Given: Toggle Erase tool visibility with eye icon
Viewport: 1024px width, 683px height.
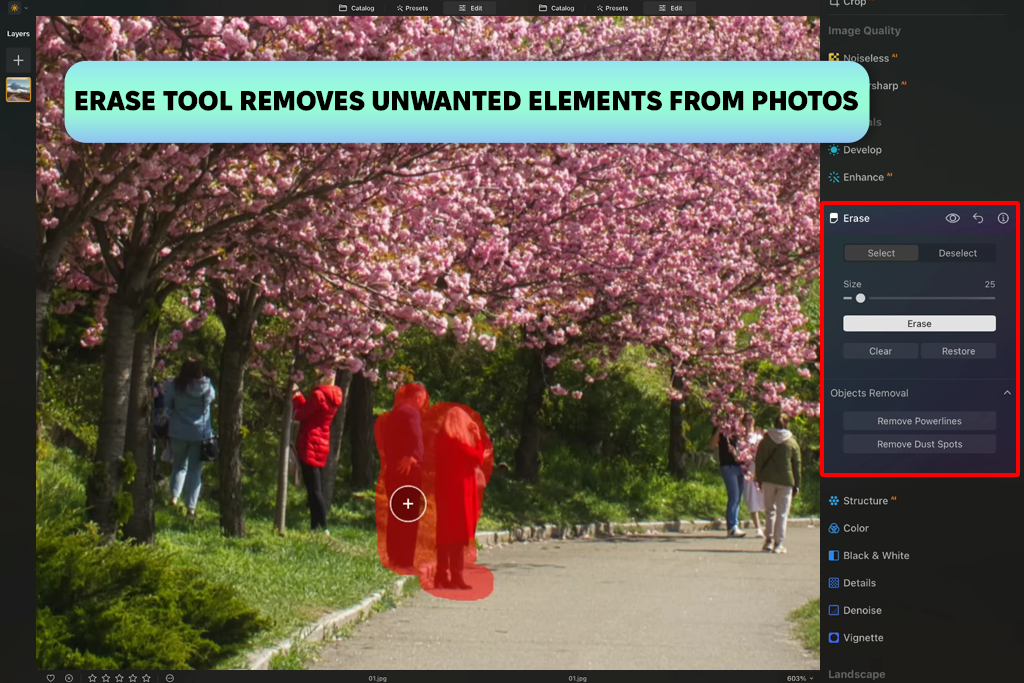Looking at the screenshot, I should [x=953, y=218].
